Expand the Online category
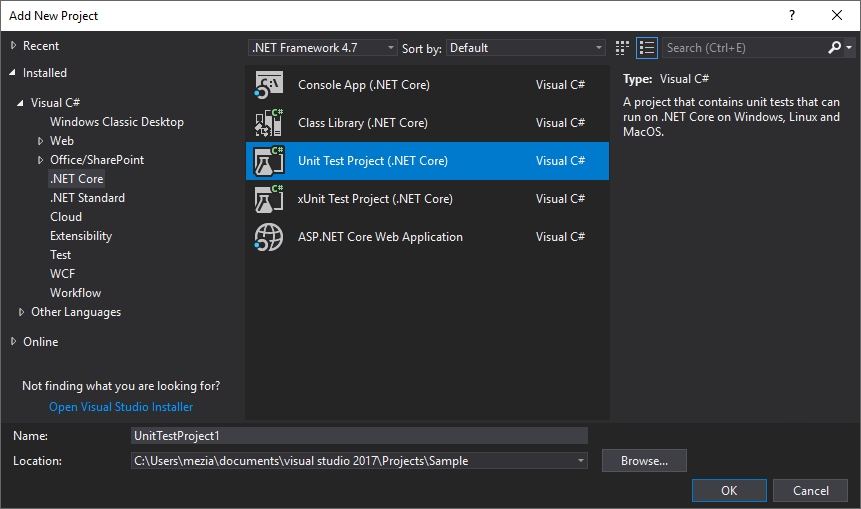 click(13, 342)
